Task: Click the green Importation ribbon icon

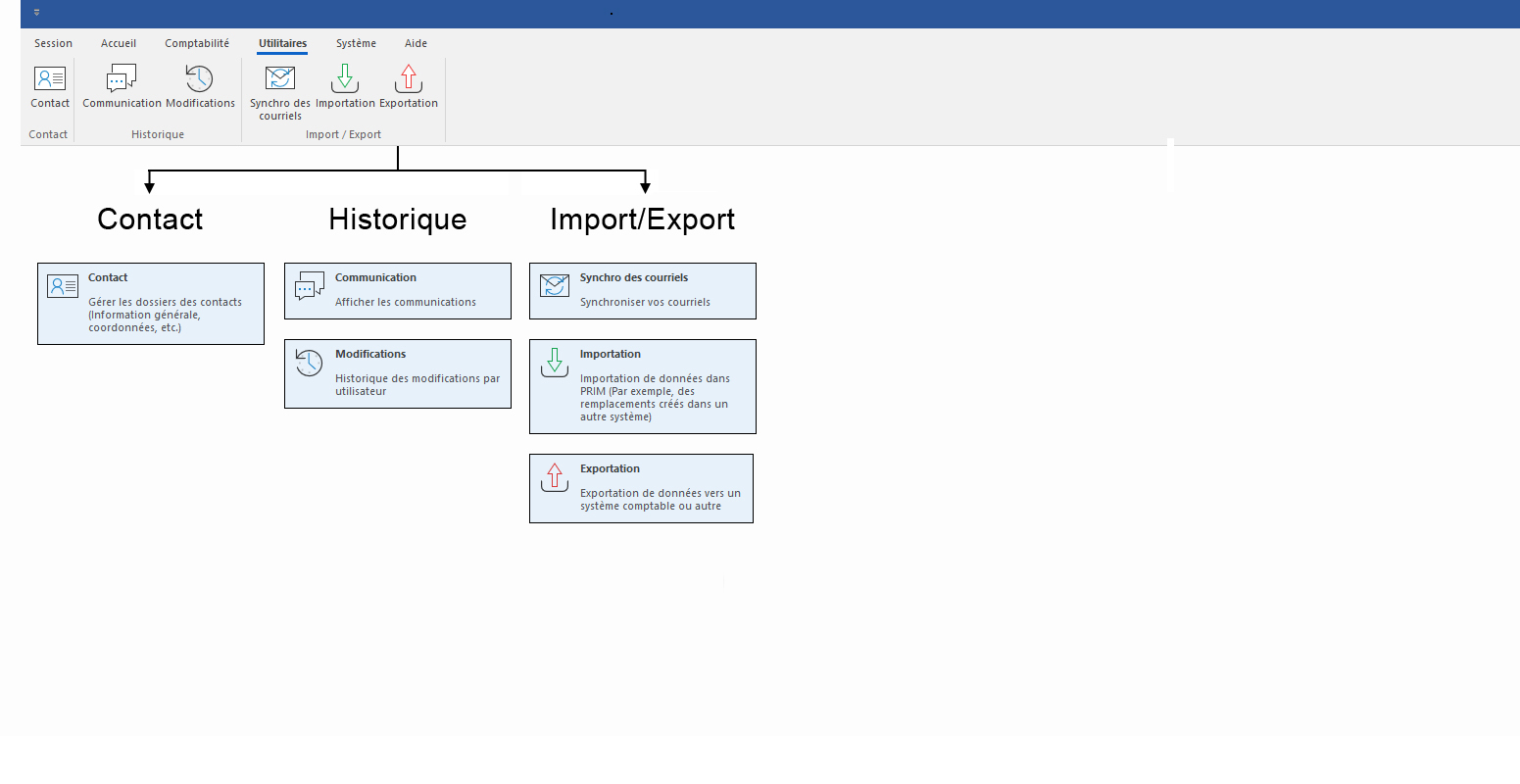Action: click(345, 79)
